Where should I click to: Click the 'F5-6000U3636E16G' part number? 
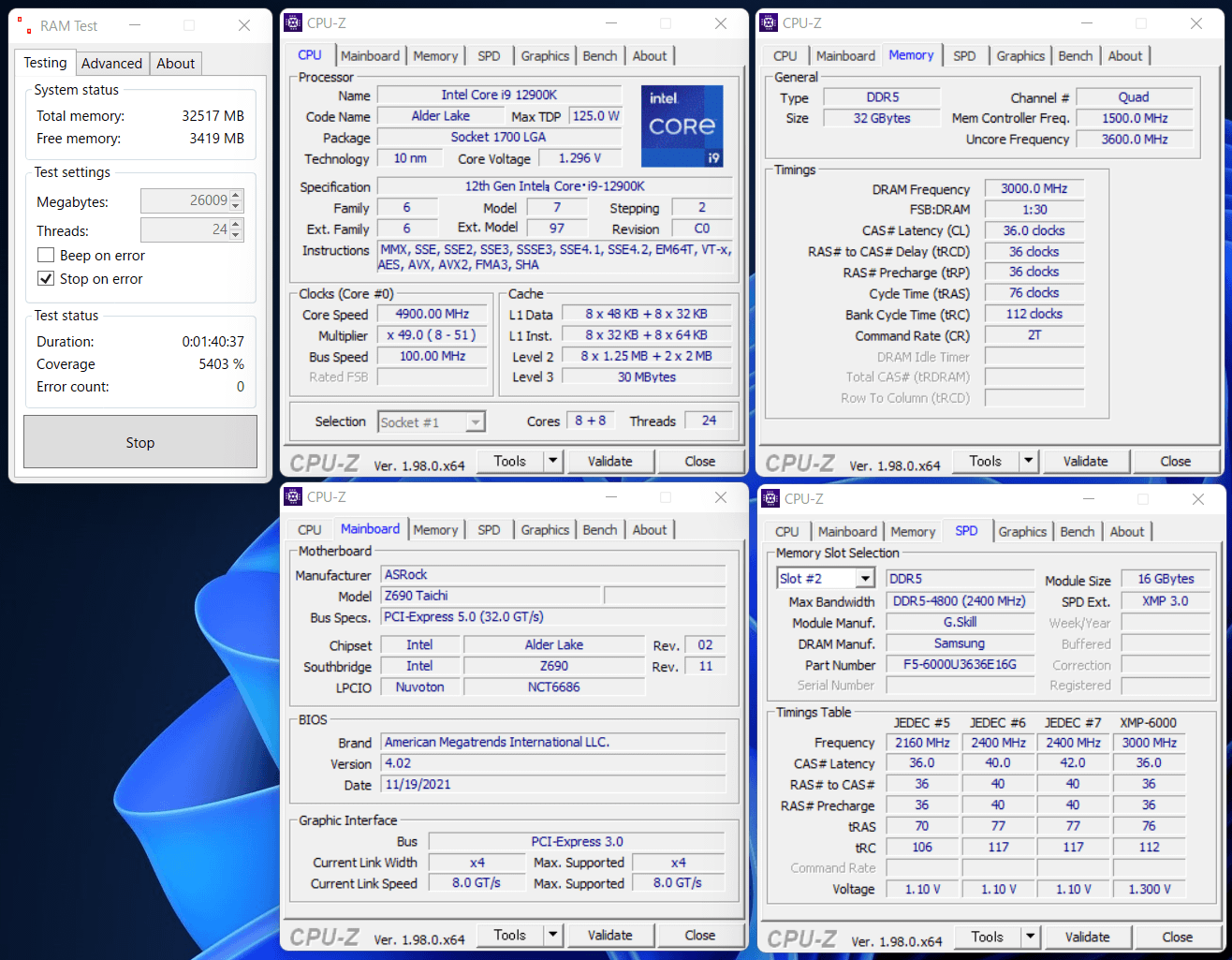[x=960, y=664]
